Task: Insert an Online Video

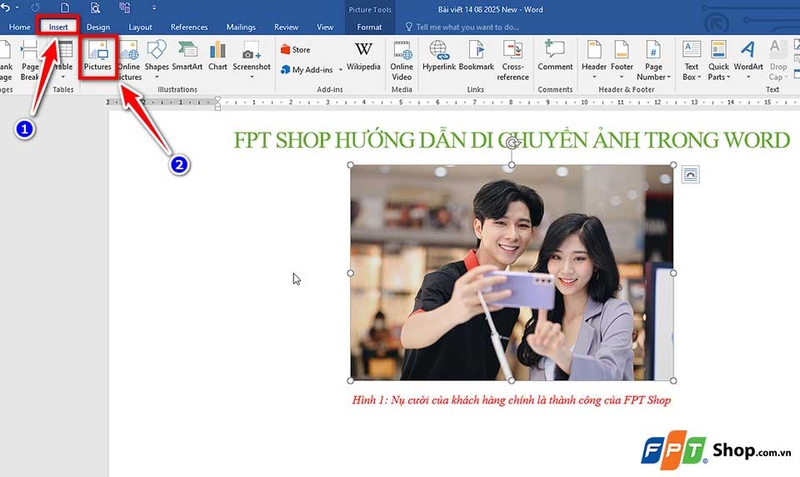Action: [402, 61]
